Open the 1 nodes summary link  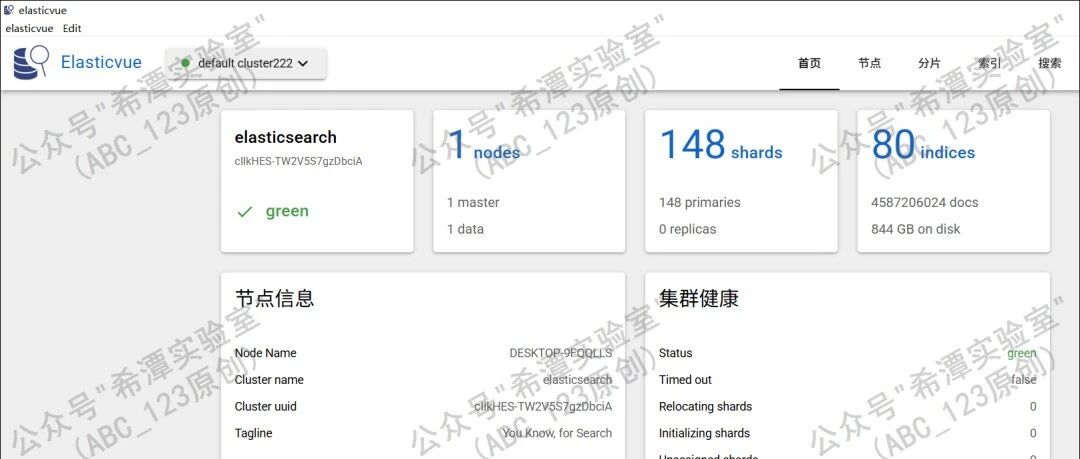tap(484, 146)
